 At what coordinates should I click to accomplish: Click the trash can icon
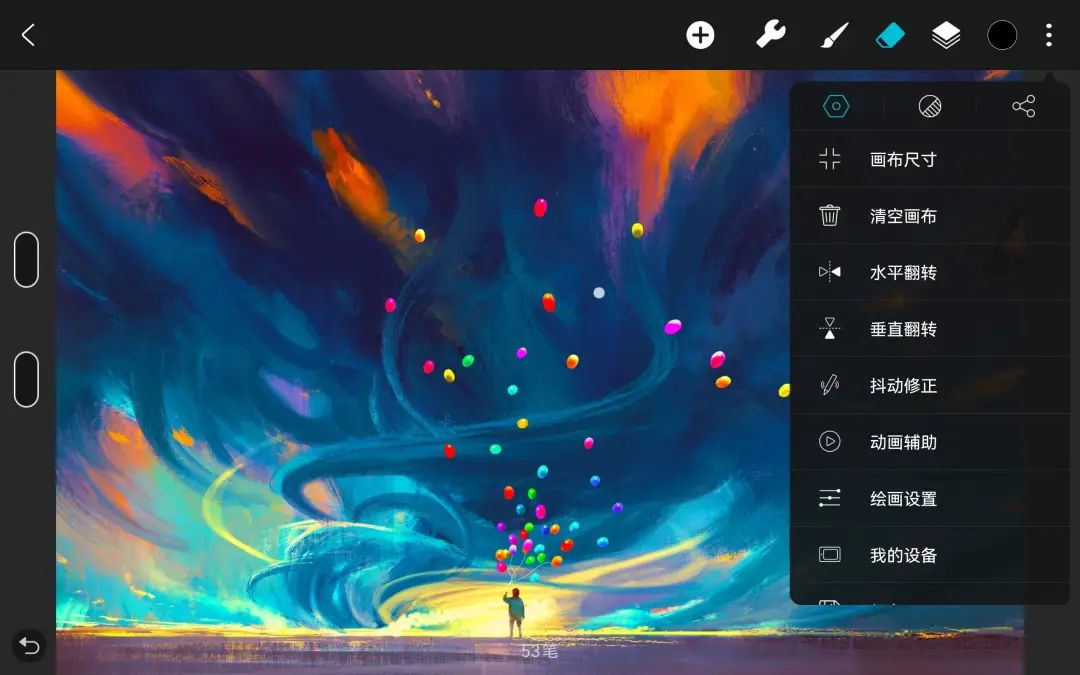click(829, 216)
